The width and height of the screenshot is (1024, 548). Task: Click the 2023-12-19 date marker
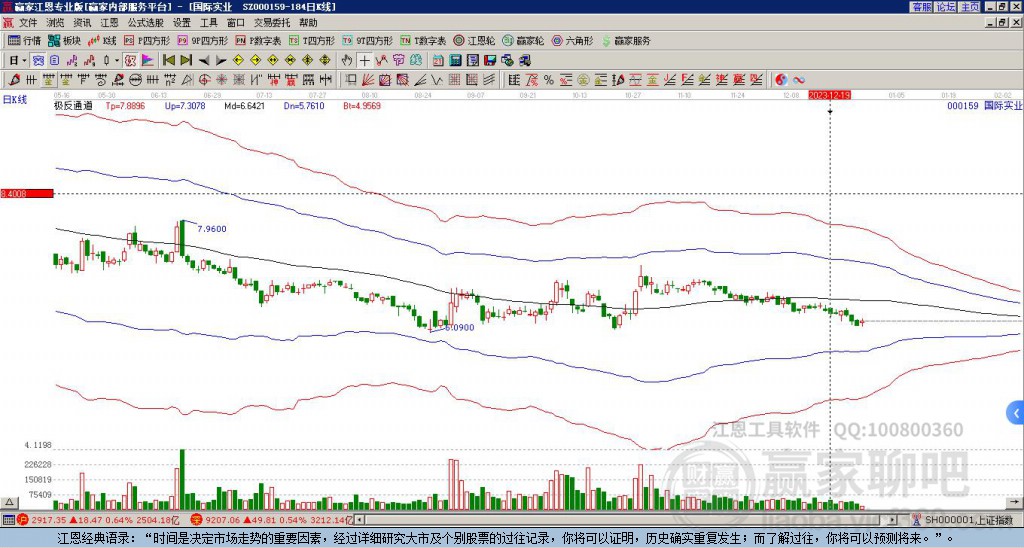point(829,95)
